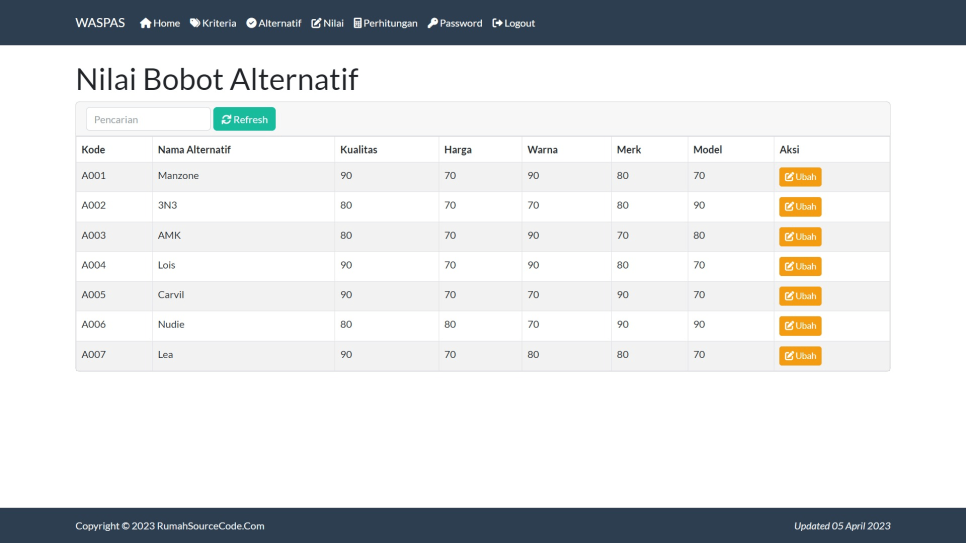Click Ubah button for Manzone row
966x543 pixels.
[x=800, y=177]
